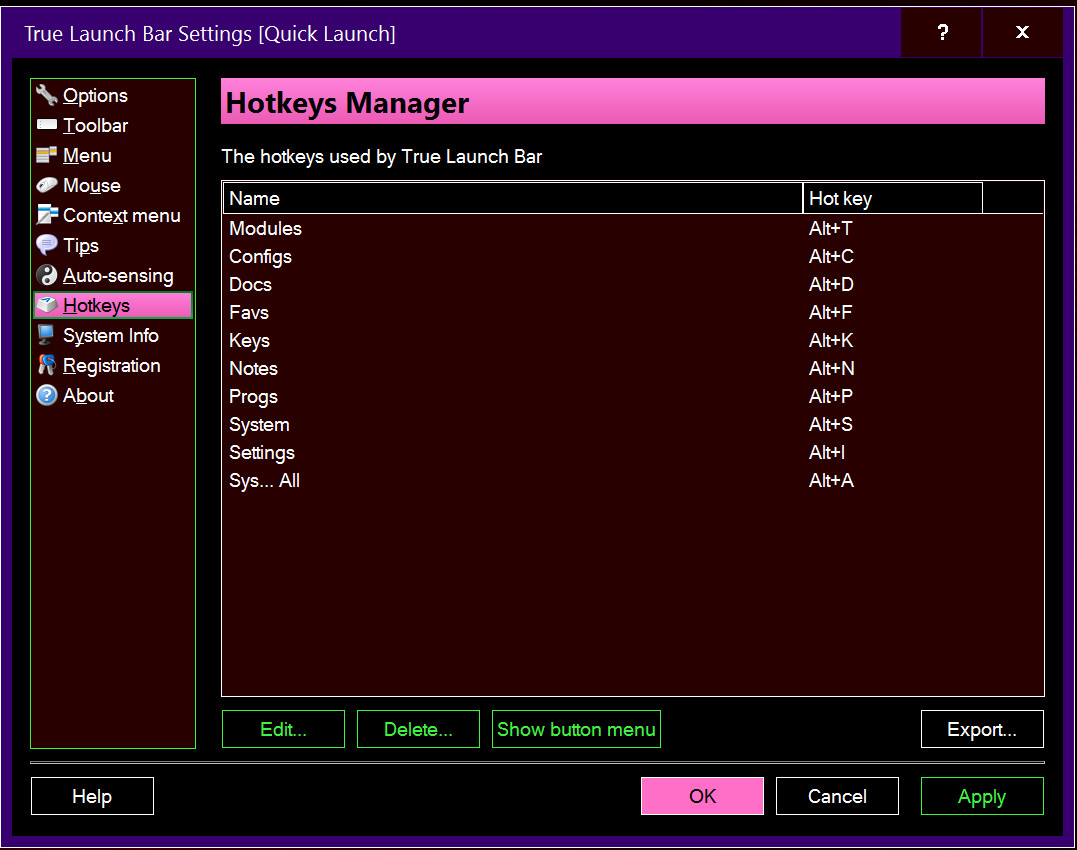This screenshot has height=850, width=1077.
Task: Click the keys Registration icon
Action: point(47,365)
